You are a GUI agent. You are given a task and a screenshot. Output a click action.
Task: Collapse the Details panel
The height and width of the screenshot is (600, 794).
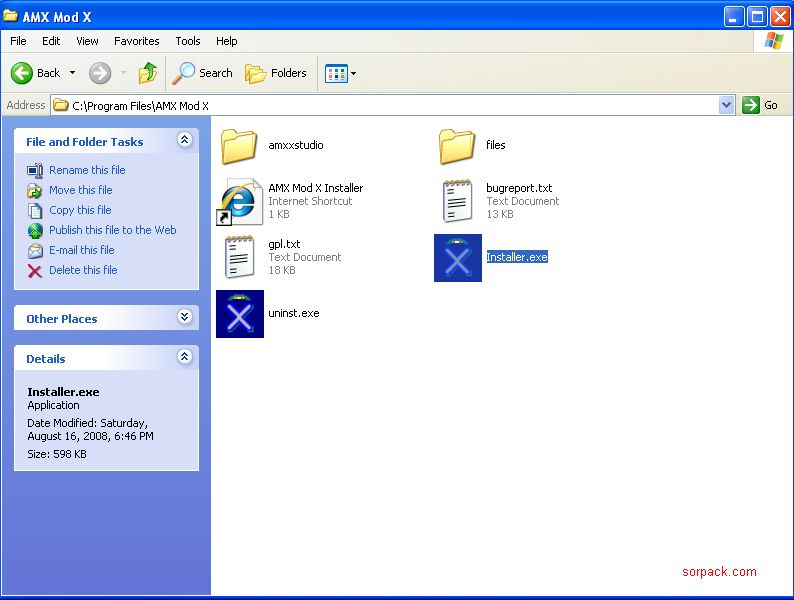(184, 357)
